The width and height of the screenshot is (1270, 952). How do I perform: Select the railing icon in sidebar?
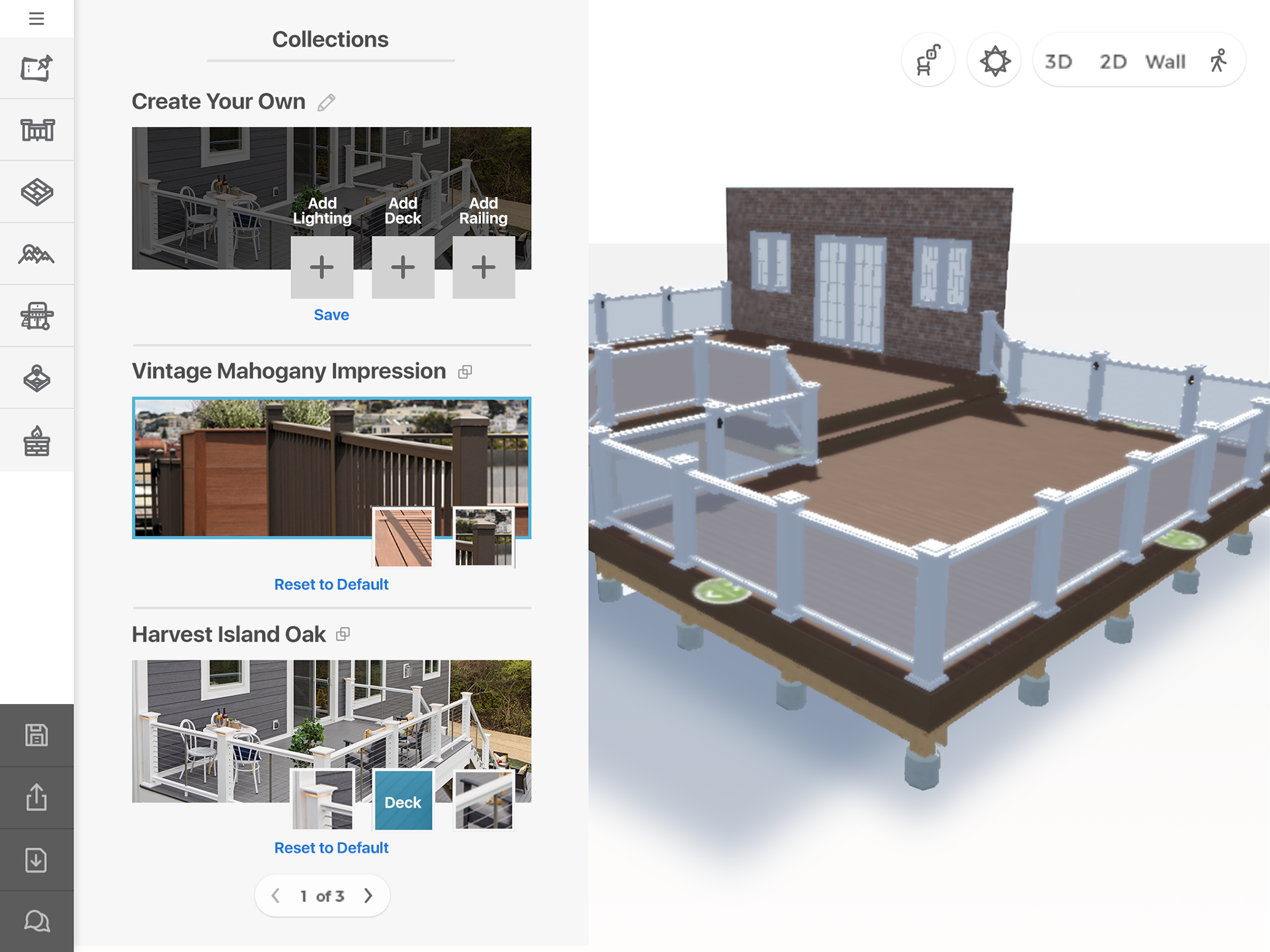pyautogui.click(x=37, y=130)
